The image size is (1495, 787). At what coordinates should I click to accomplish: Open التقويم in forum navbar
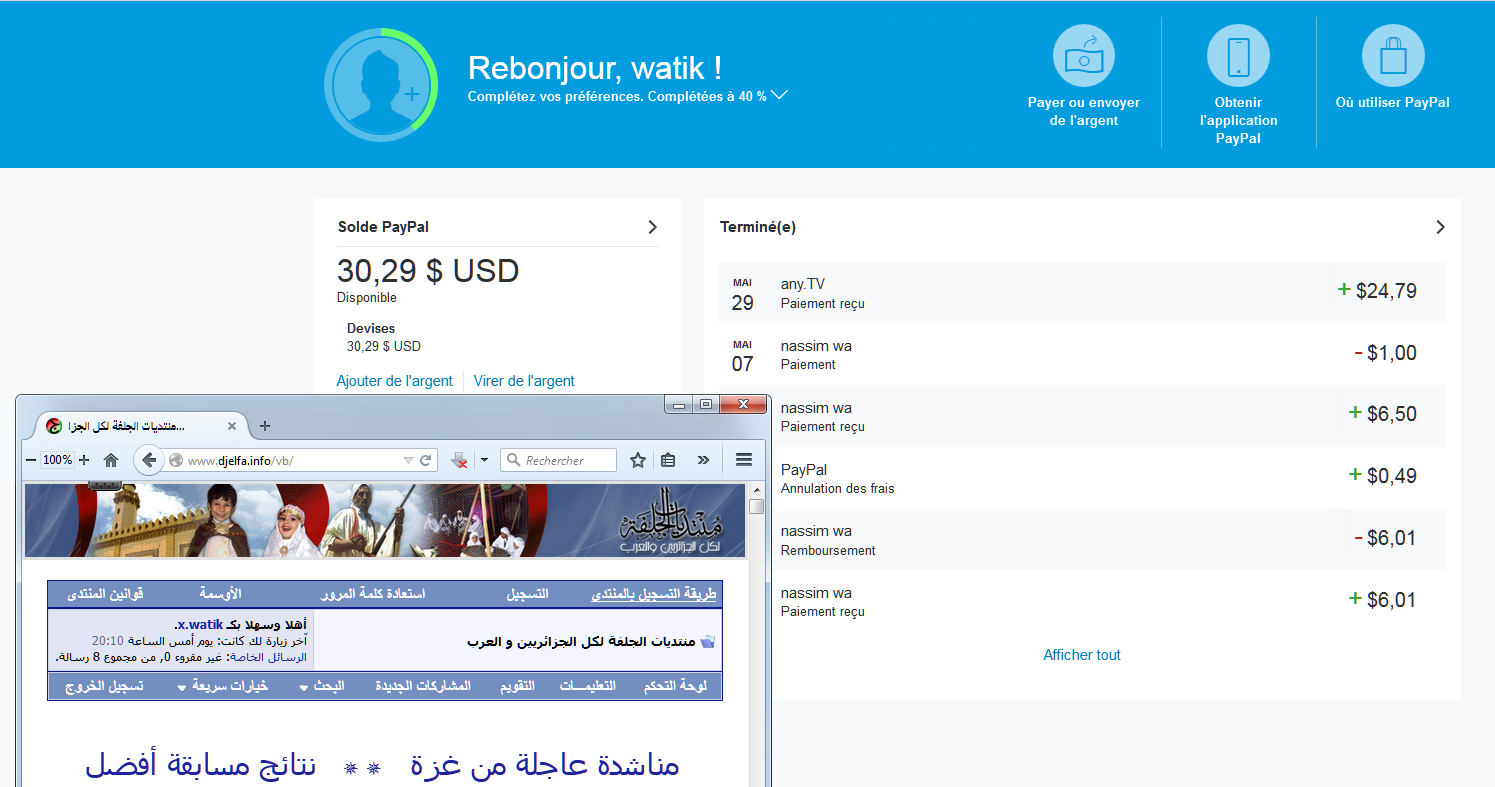[x=517, y=686]
